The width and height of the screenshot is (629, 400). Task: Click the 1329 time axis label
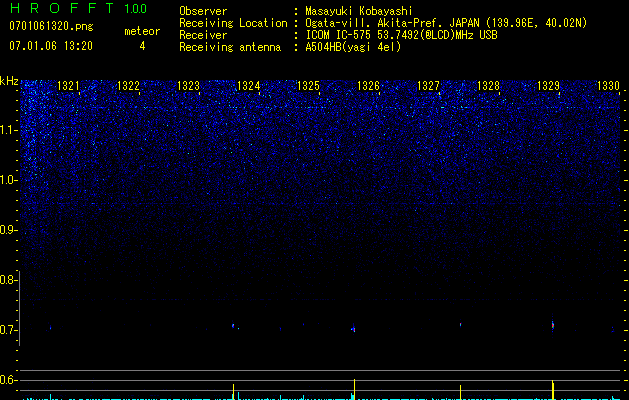point(548,86)
